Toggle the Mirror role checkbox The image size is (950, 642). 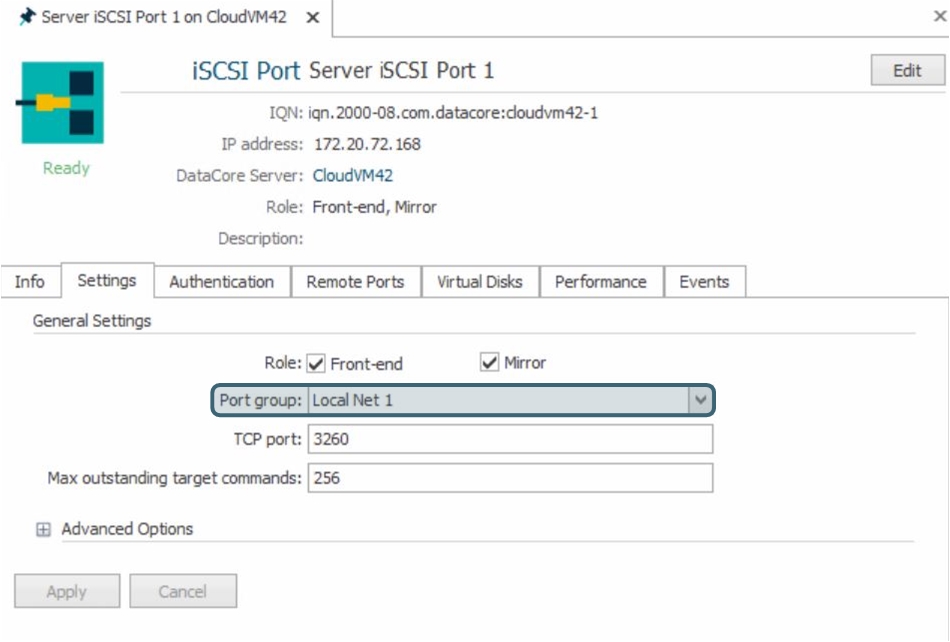click(490, 363)
